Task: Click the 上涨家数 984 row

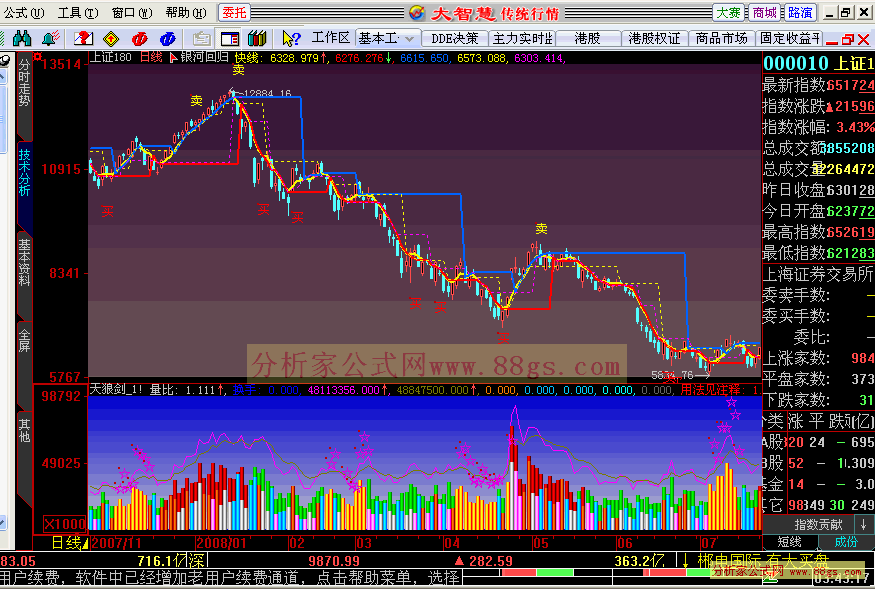Action: [819, 358]
